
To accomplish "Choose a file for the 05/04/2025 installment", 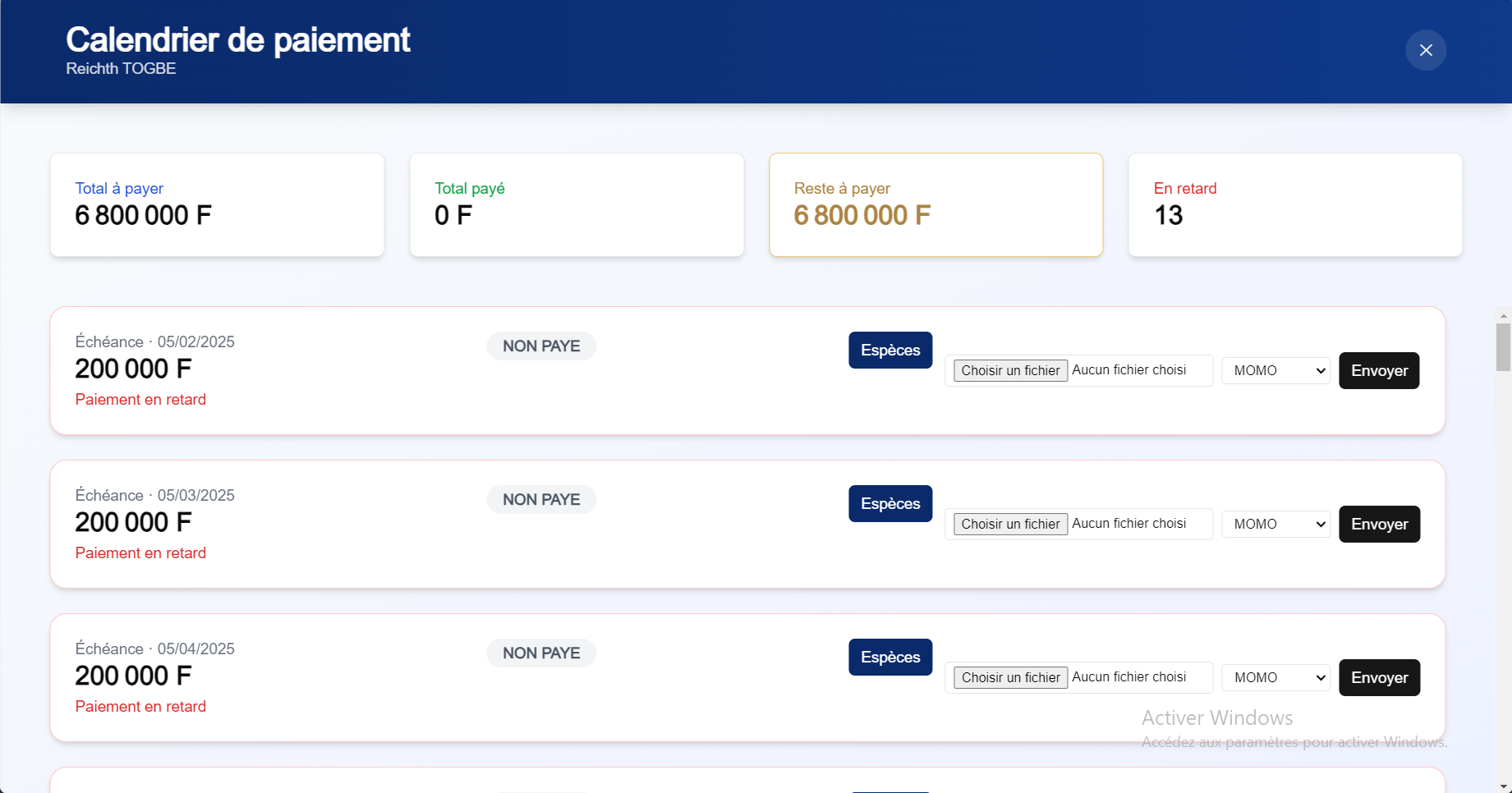I will (x=1010, y=678).
